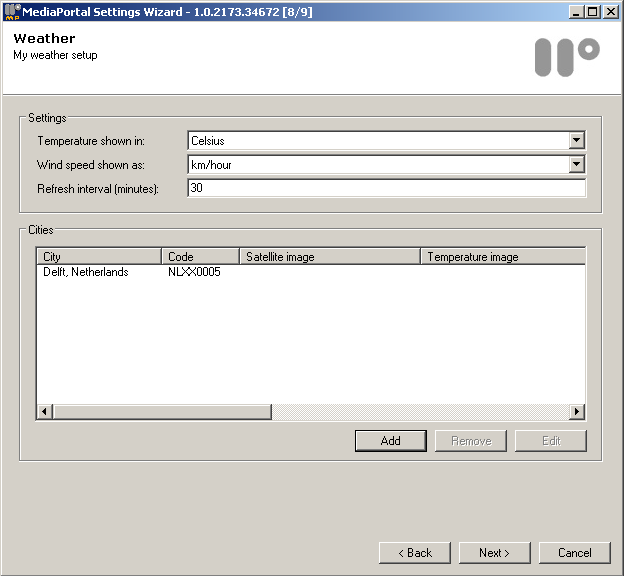This screenshot has height=576, width=624.
Task: Minimize the Settings Wizard window
Action: [575, 12]
